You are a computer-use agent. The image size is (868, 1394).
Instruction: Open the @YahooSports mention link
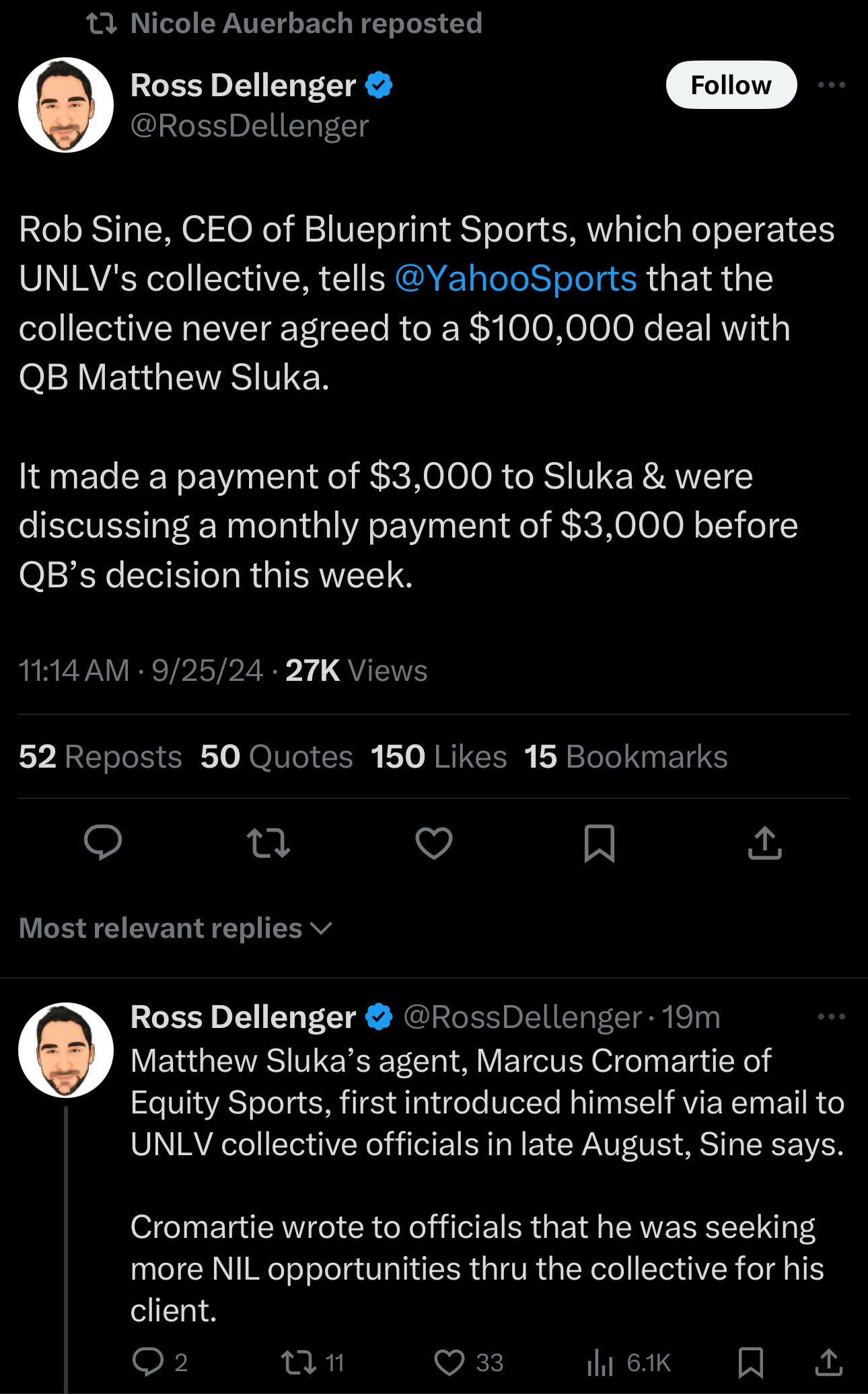(515, 279)
